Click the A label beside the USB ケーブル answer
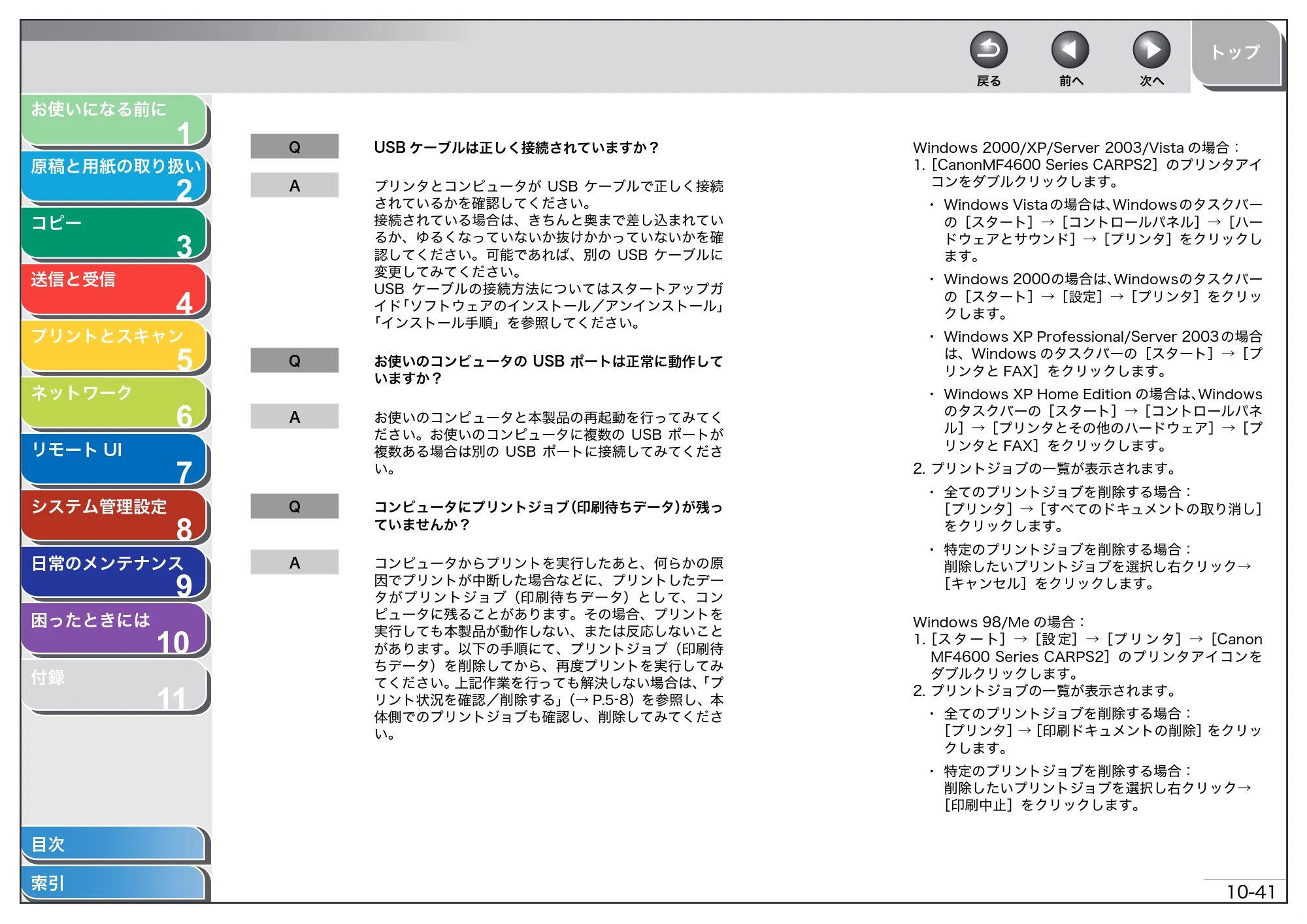The image size is (1307, 924). [295, 186]
